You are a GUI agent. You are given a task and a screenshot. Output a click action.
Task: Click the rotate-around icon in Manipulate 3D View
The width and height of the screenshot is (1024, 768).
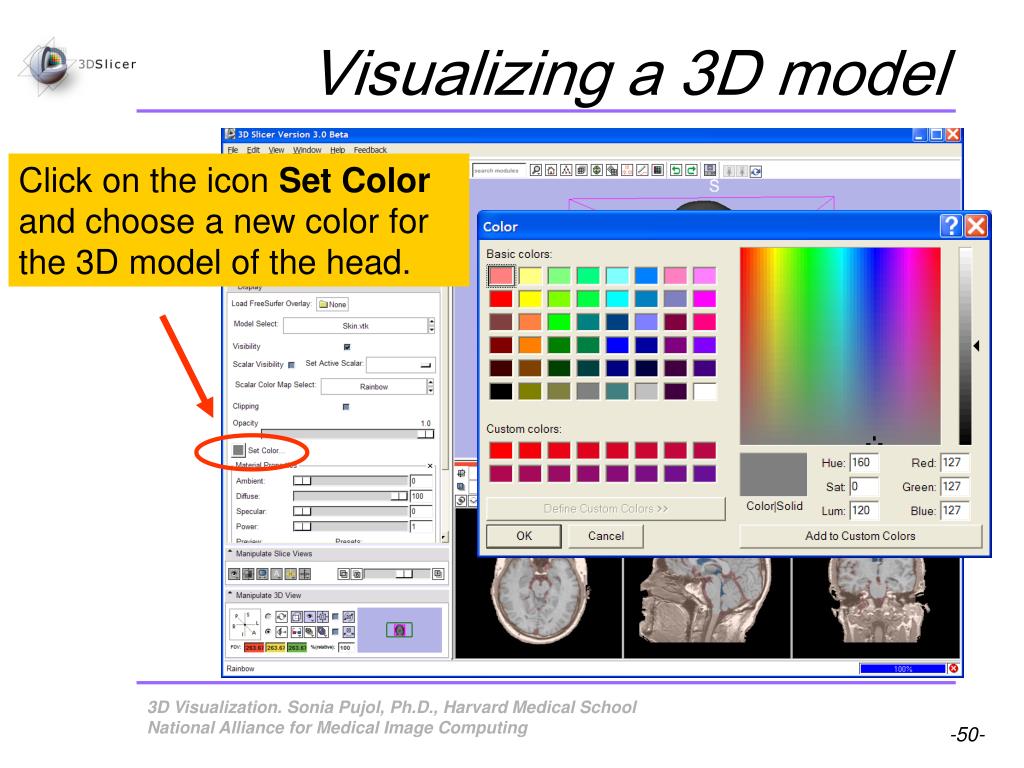(x=281, y=616)
